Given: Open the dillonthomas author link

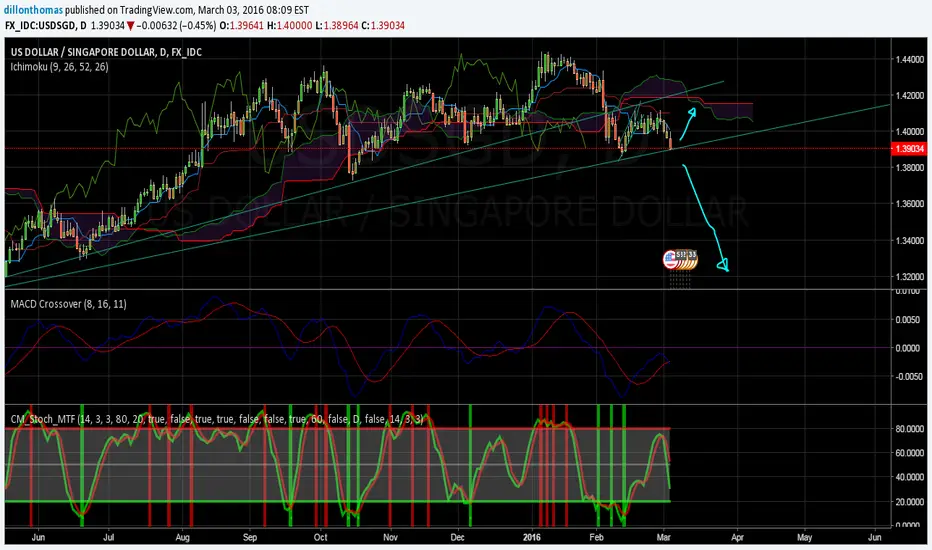Looking at the screenshot, I should click(33, 10).
